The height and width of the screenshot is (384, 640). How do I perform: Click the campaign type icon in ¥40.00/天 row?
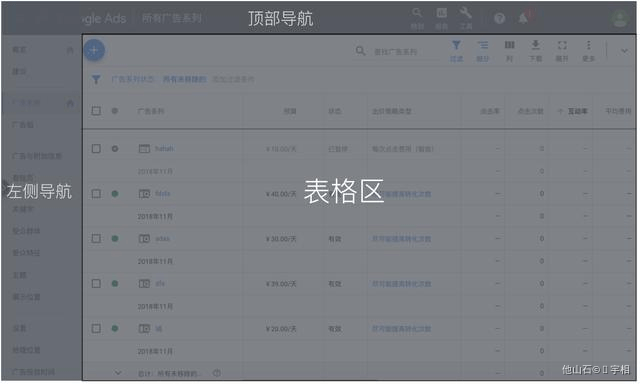[x=144, y=193]
